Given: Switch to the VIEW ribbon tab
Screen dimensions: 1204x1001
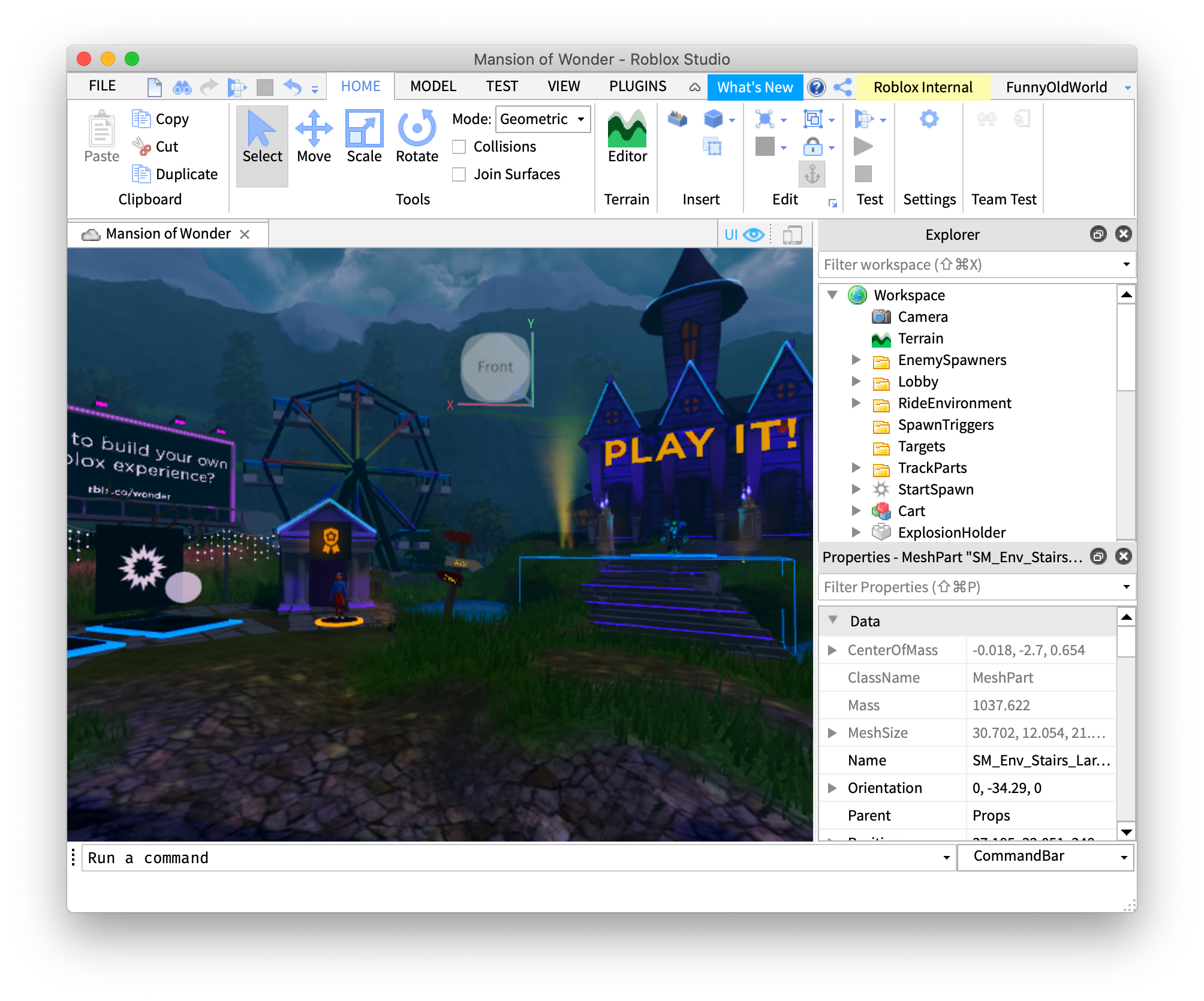Looking at the screenshot, I should (x=564, y=86).
